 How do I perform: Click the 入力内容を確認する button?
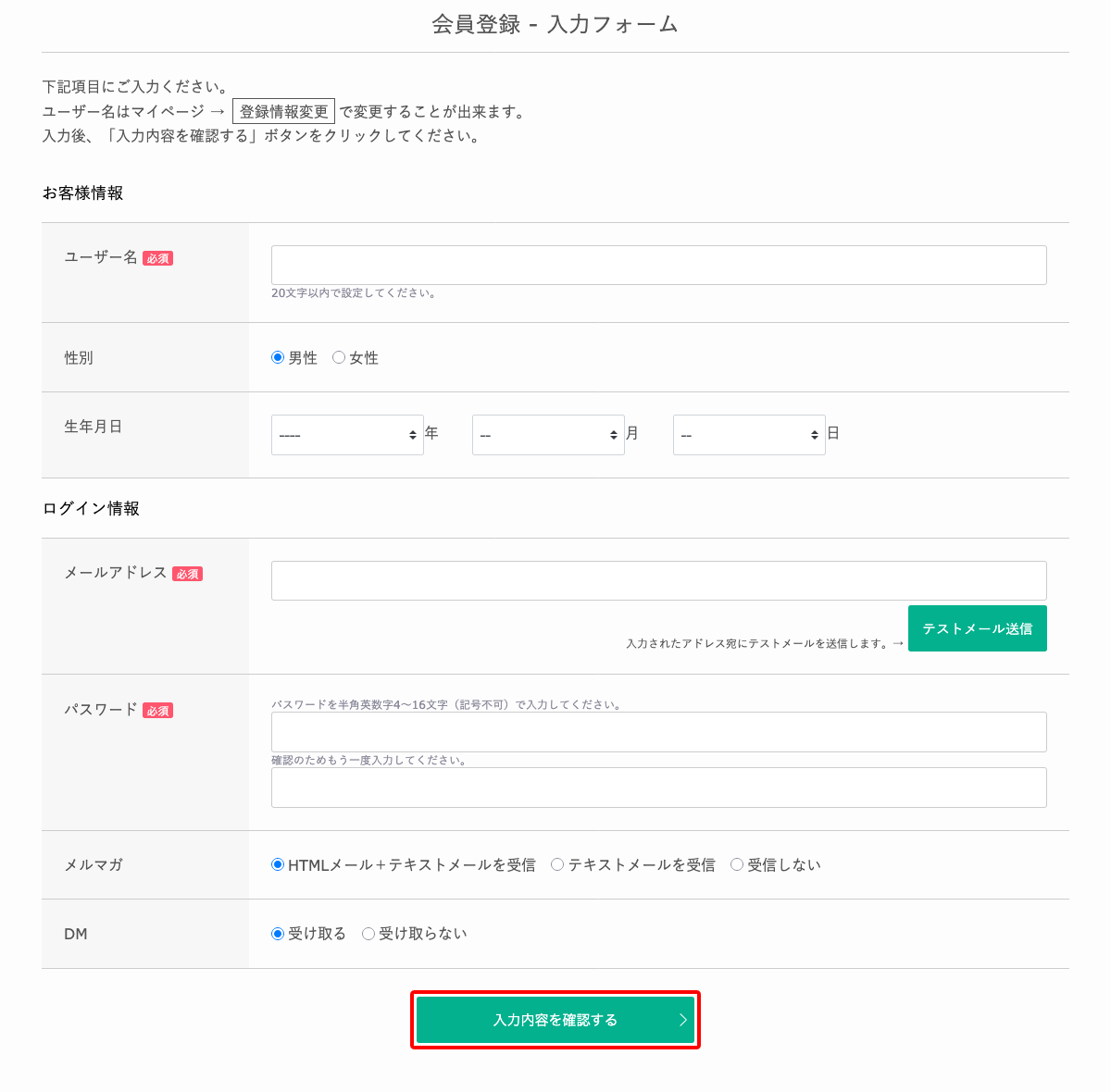(555, 1020)
